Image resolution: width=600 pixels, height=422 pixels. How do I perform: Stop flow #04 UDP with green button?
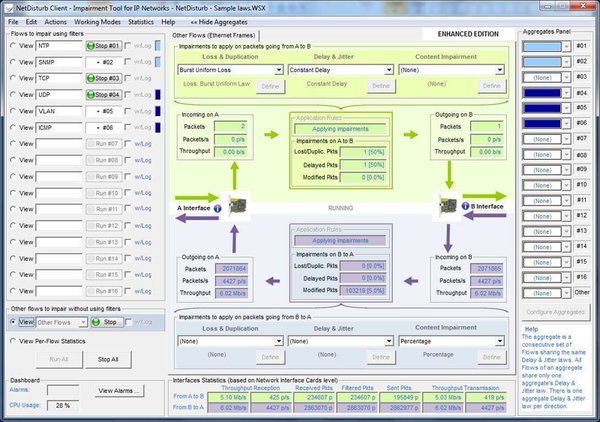104,95
